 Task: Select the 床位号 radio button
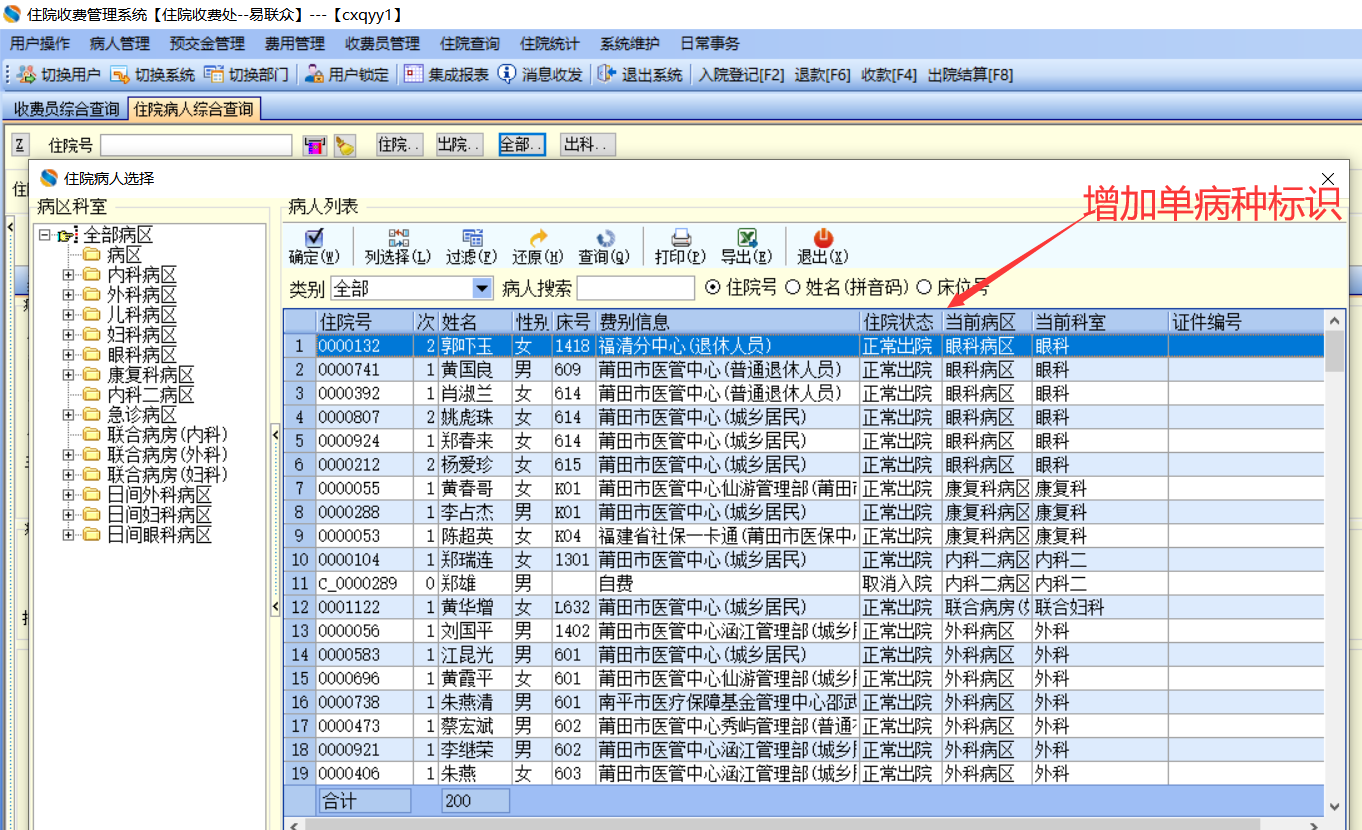click(x=924, y=288)
